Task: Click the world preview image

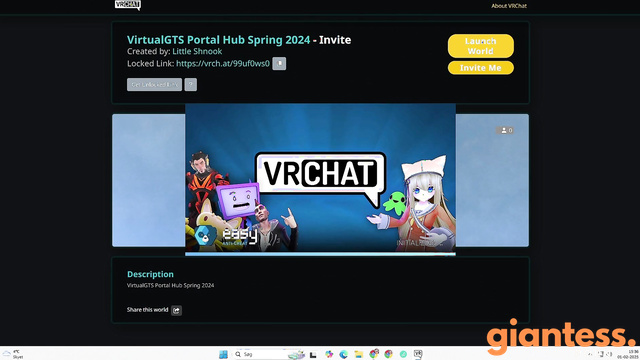Action: click(x=320, y=179)
